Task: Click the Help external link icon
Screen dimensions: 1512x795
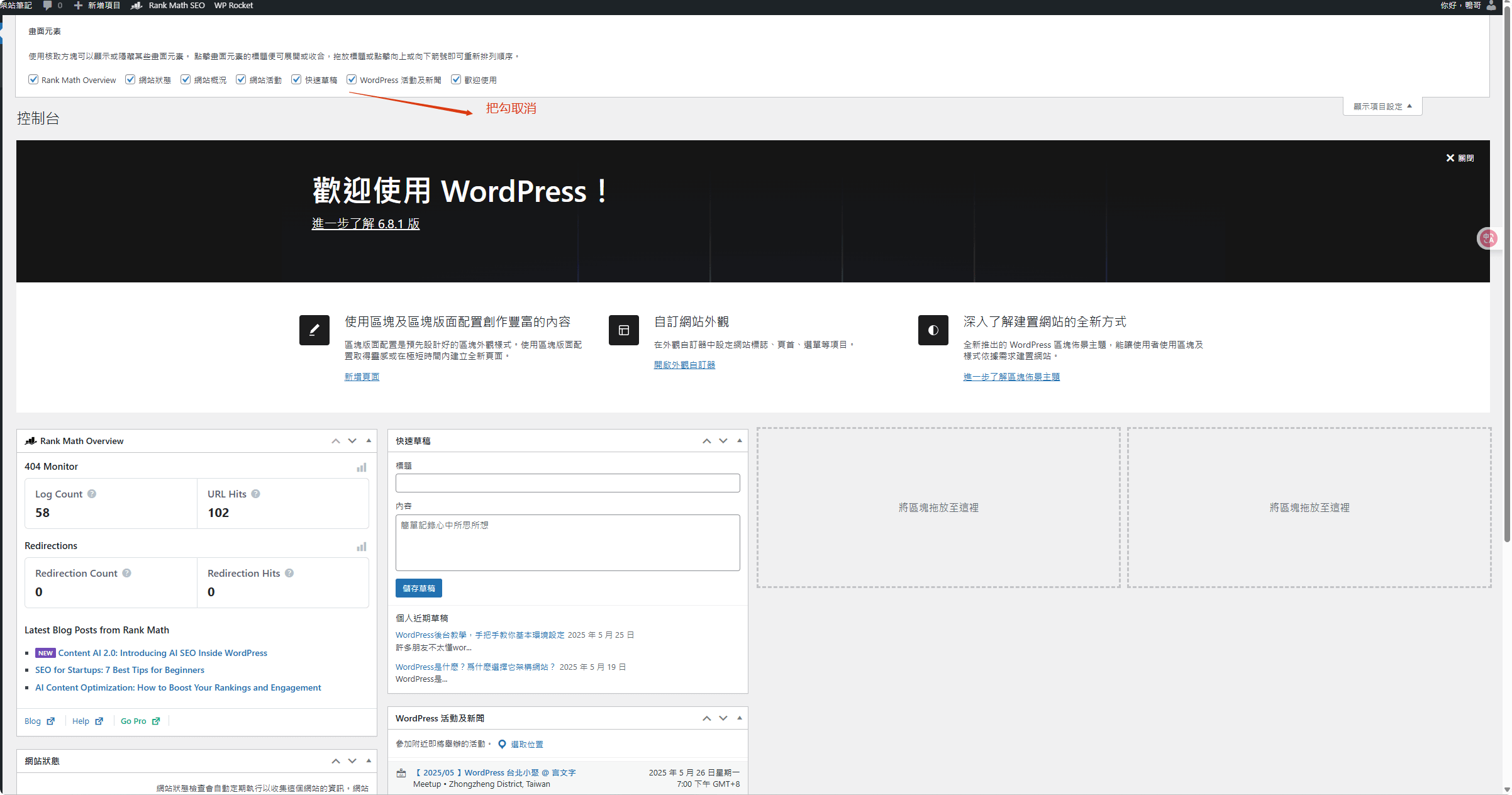Action: point(99,721)
